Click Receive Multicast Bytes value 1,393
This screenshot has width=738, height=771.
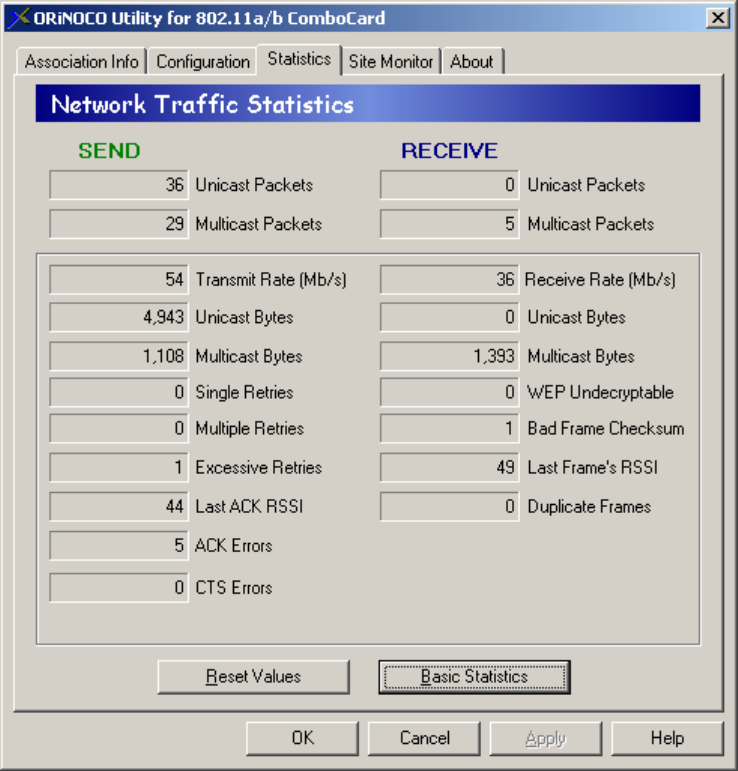tap(449, 356)
